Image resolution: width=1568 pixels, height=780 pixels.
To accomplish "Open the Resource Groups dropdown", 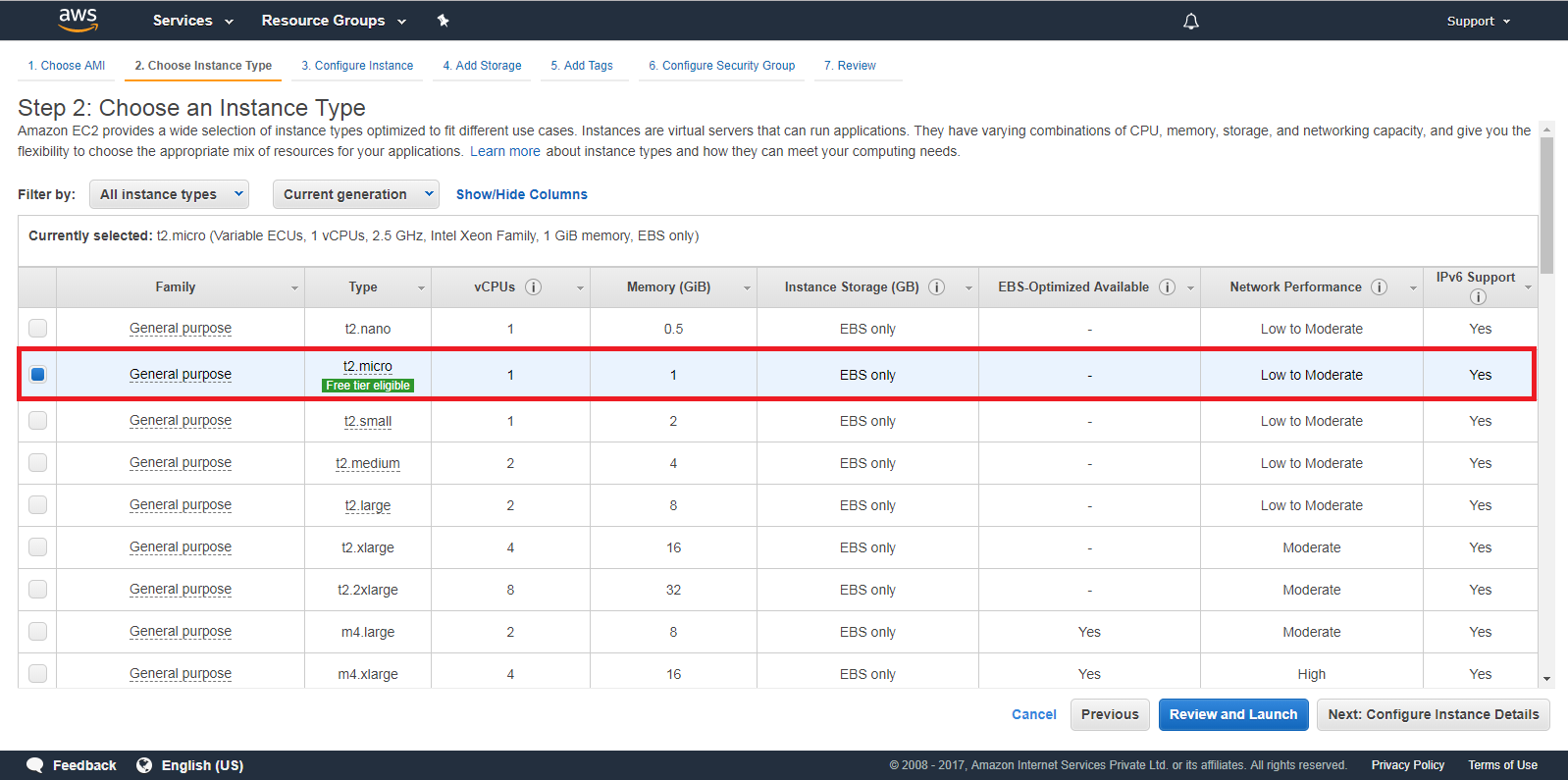I will pos(334,21).
